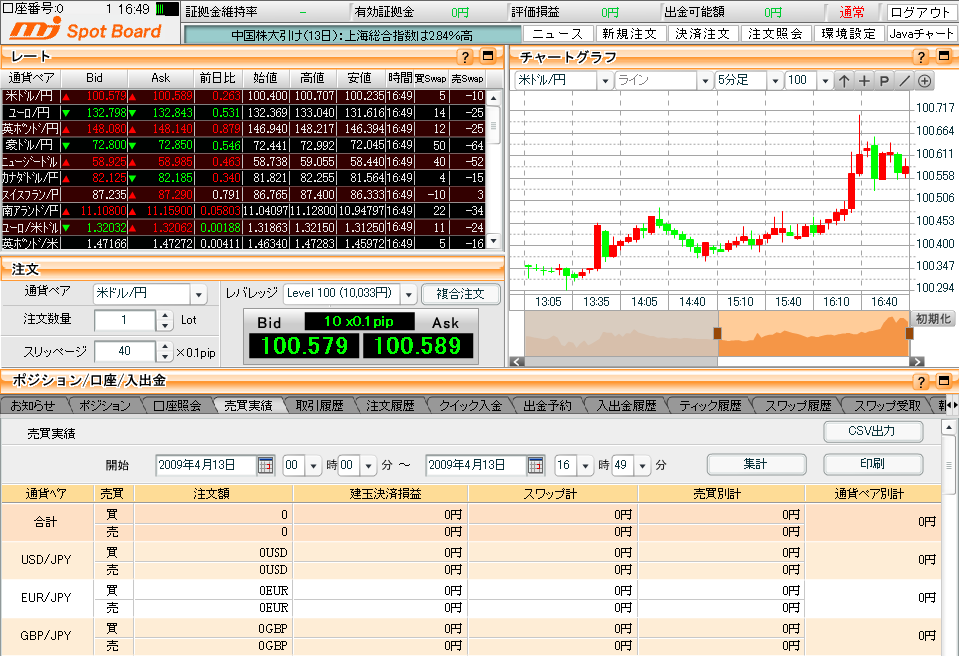Open the start date calendar picker
959x656 pixels.
click(x=265, y=465)
